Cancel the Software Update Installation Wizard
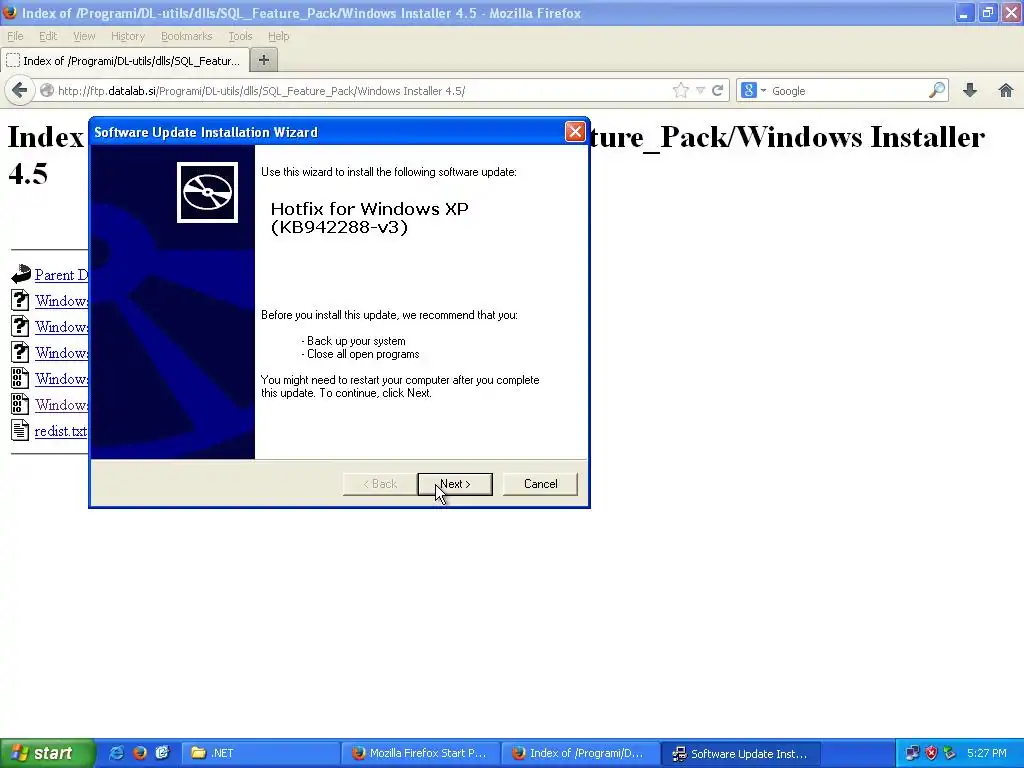The height and width of the screenshot is (768, 1024). [x=540, y=484]
